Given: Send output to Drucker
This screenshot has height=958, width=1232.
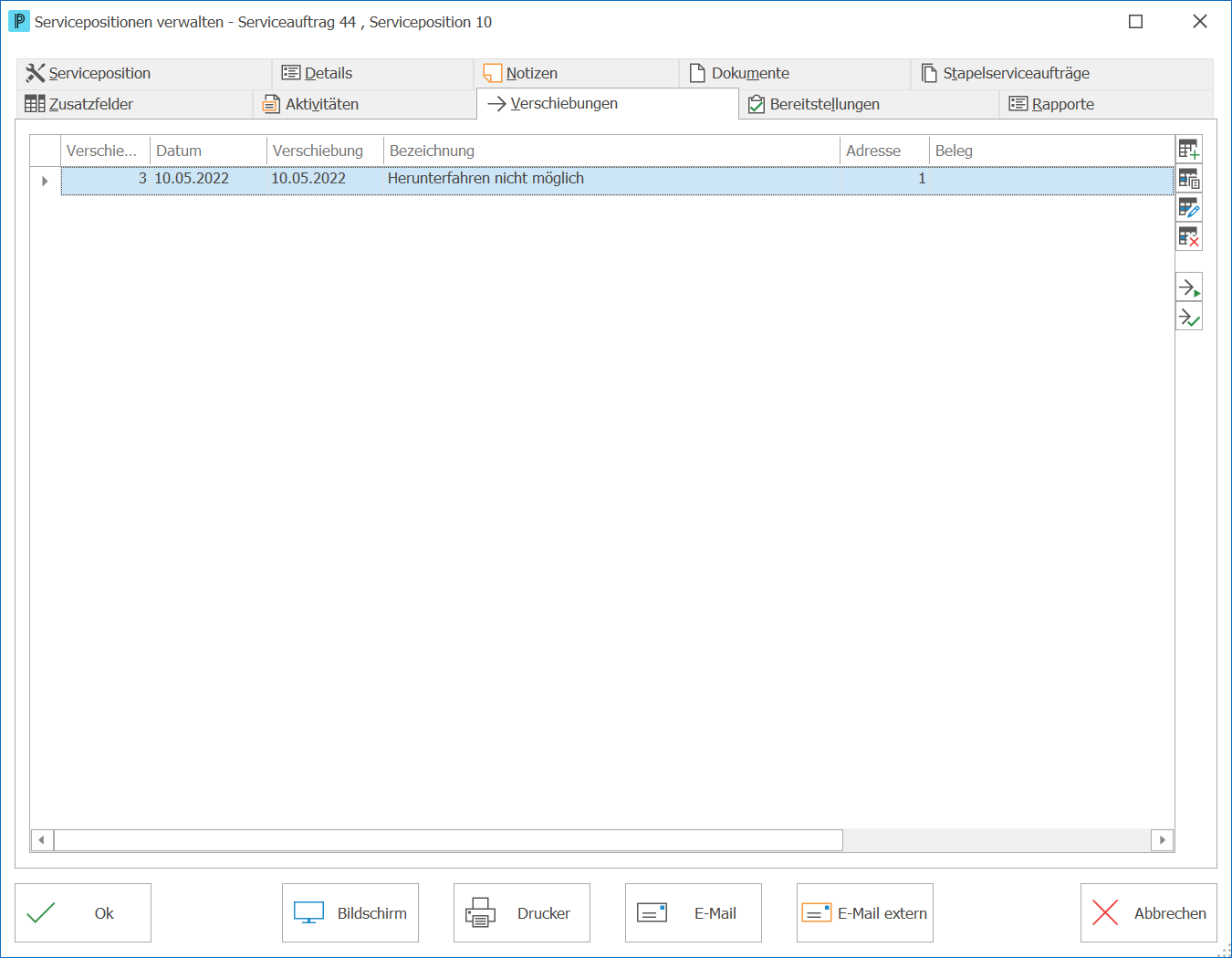Looking at the screenshot, I should pos(522,913).
